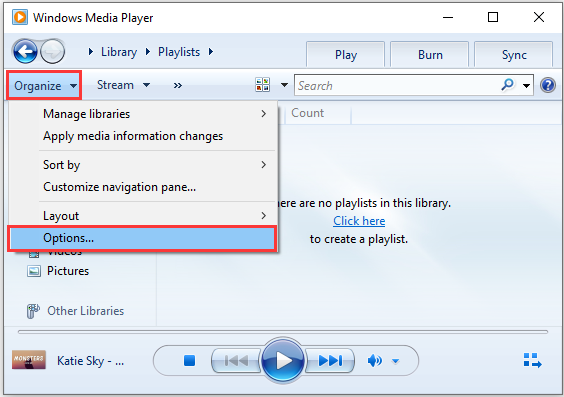
Task: Select Pictures in the navigation pane
Action: (68, 271)
